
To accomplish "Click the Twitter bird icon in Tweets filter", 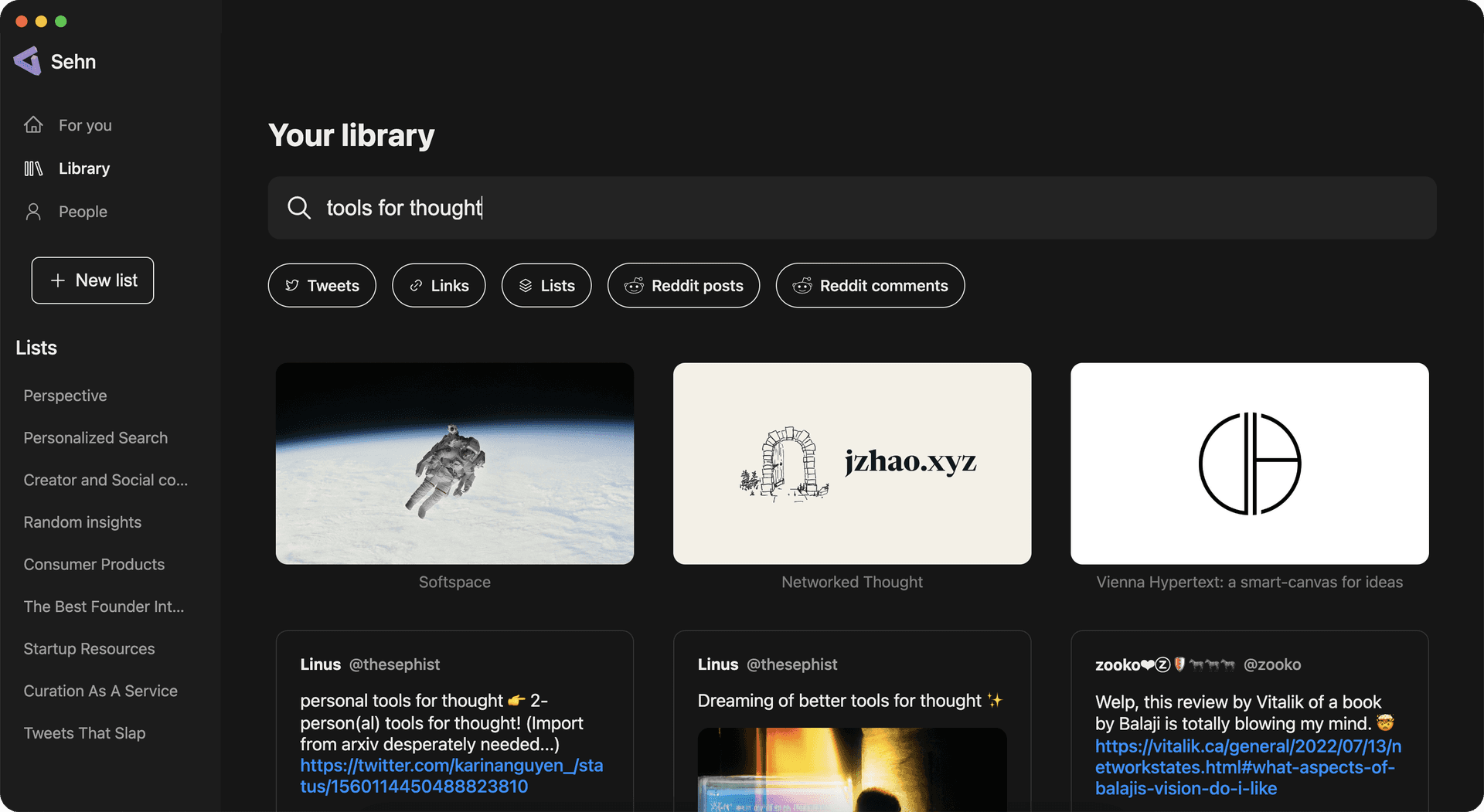I will click(x=292, y=286).
